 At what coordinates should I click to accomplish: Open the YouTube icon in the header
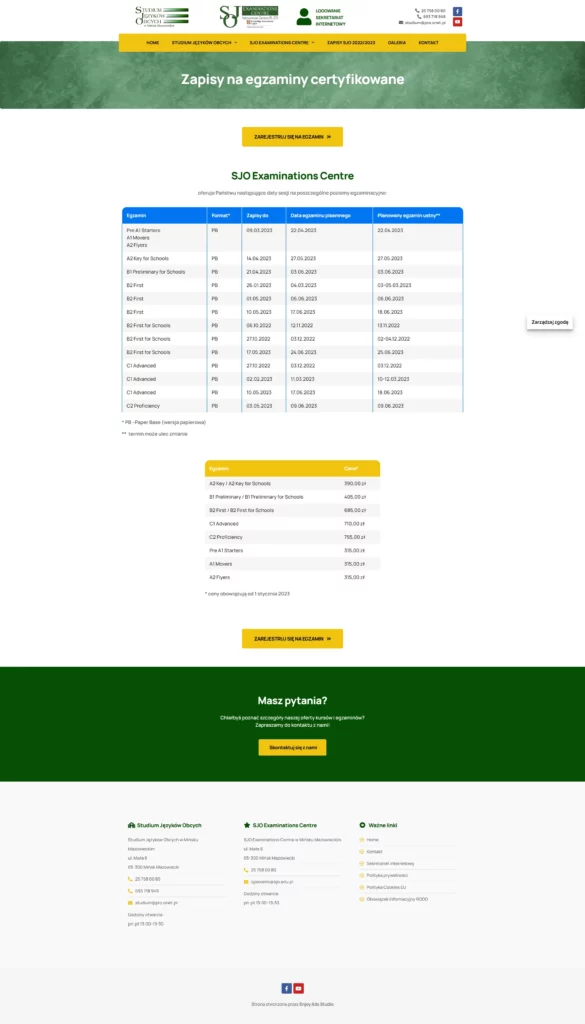(458, 22)
